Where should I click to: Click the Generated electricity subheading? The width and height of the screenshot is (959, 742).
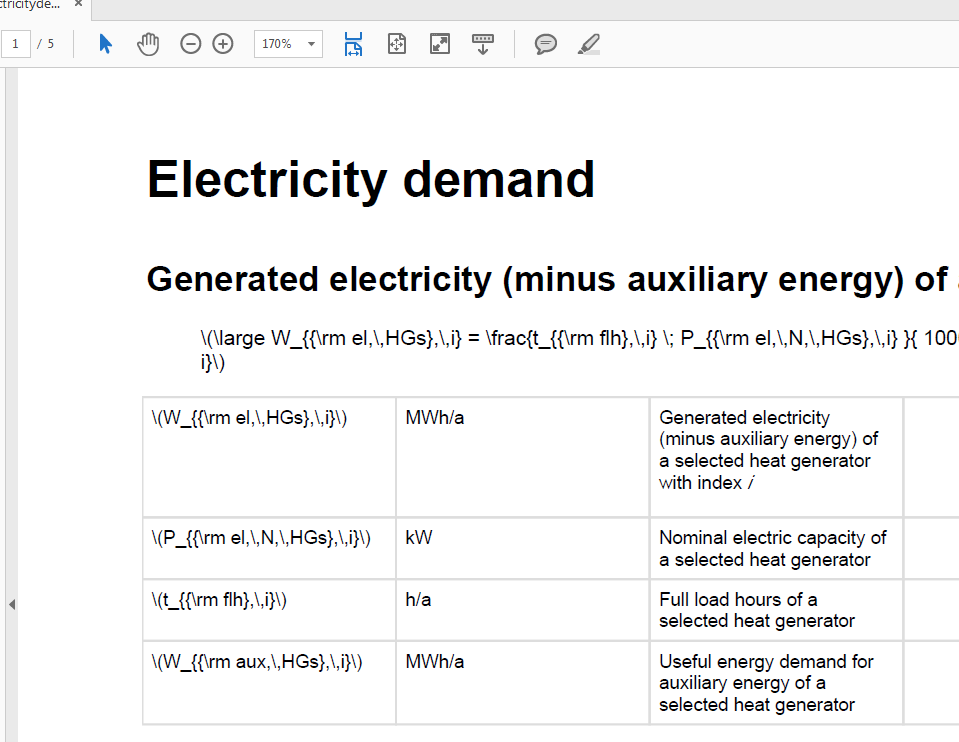point(540,280)
